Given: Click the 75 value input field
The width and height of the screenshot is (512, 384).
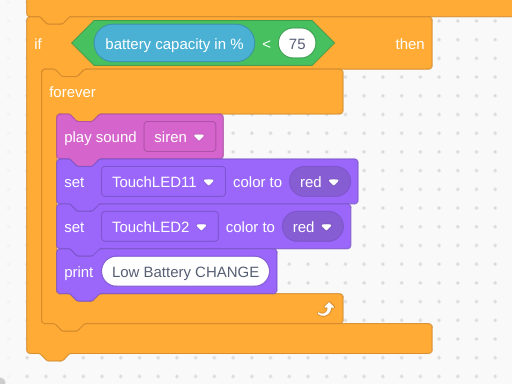Looking at the screenshot, I should point(297,43).
